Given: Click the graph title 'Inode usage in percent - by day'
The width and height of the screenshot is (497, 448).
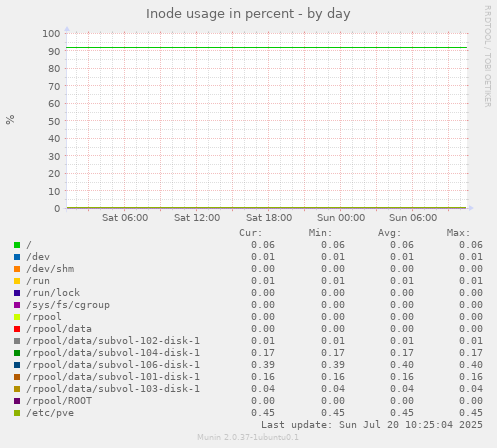Looking at the screenshot, I should pos(248,14).
